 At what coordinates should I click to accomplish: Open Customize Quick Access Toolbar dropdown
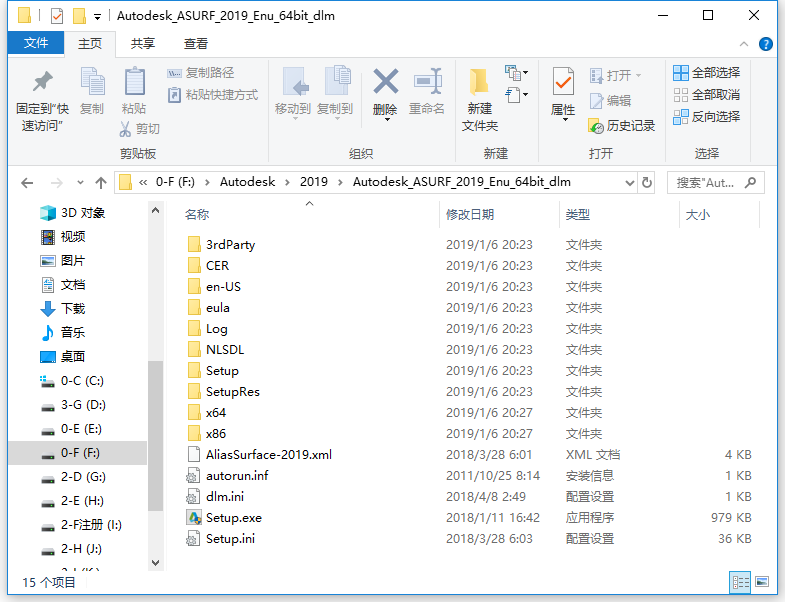97,17
